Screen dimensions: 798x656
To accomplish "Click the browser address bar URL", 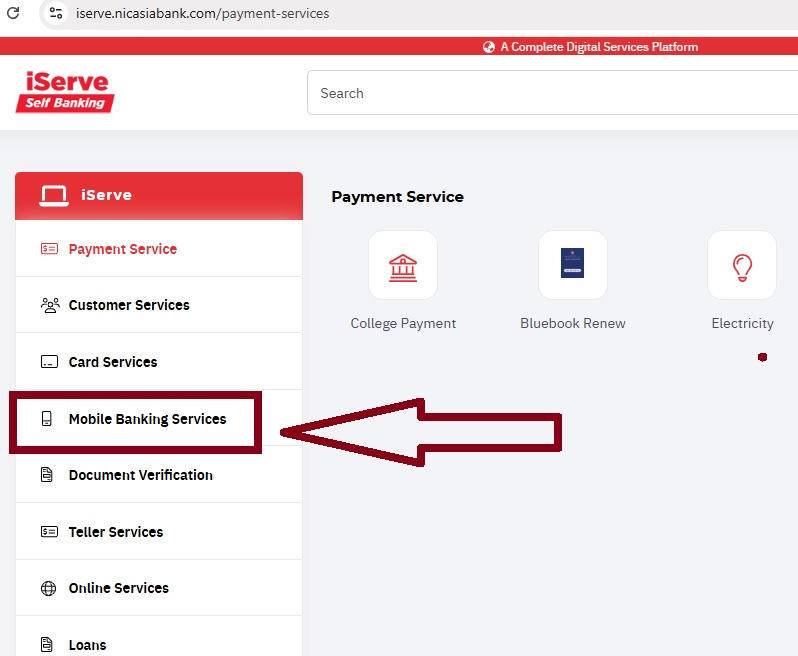I will click(202, 14).
